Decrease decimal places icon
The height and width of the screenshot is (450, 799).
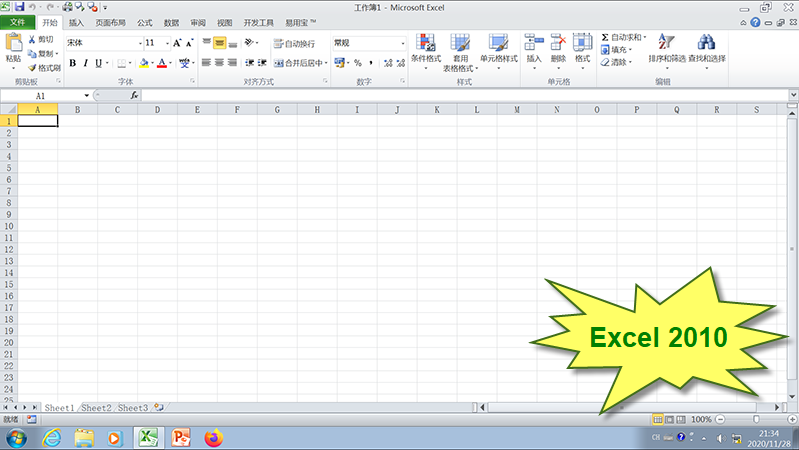[x=401, y=63]
